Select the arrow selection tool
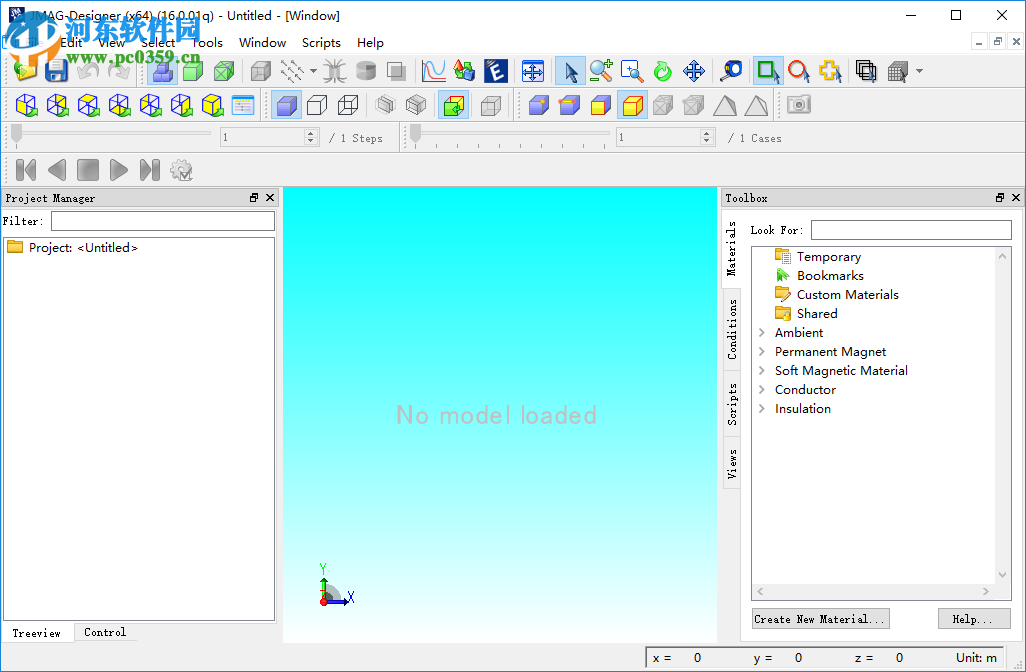This screenshot has height=672, width=1026. coord(571,71)
